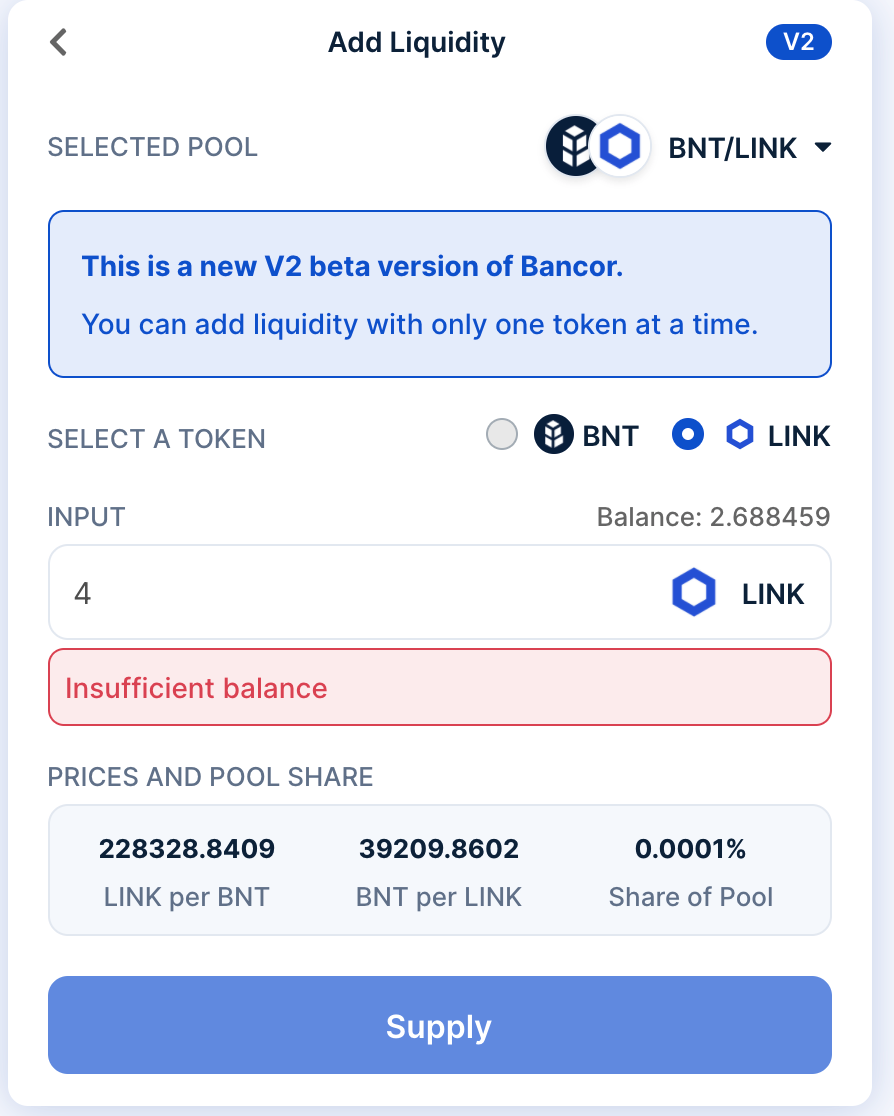Image resolution: width=894 pixels, height=1116 pixels.
Task: Expand the pool selector chevron
Action: coord(823,147)
